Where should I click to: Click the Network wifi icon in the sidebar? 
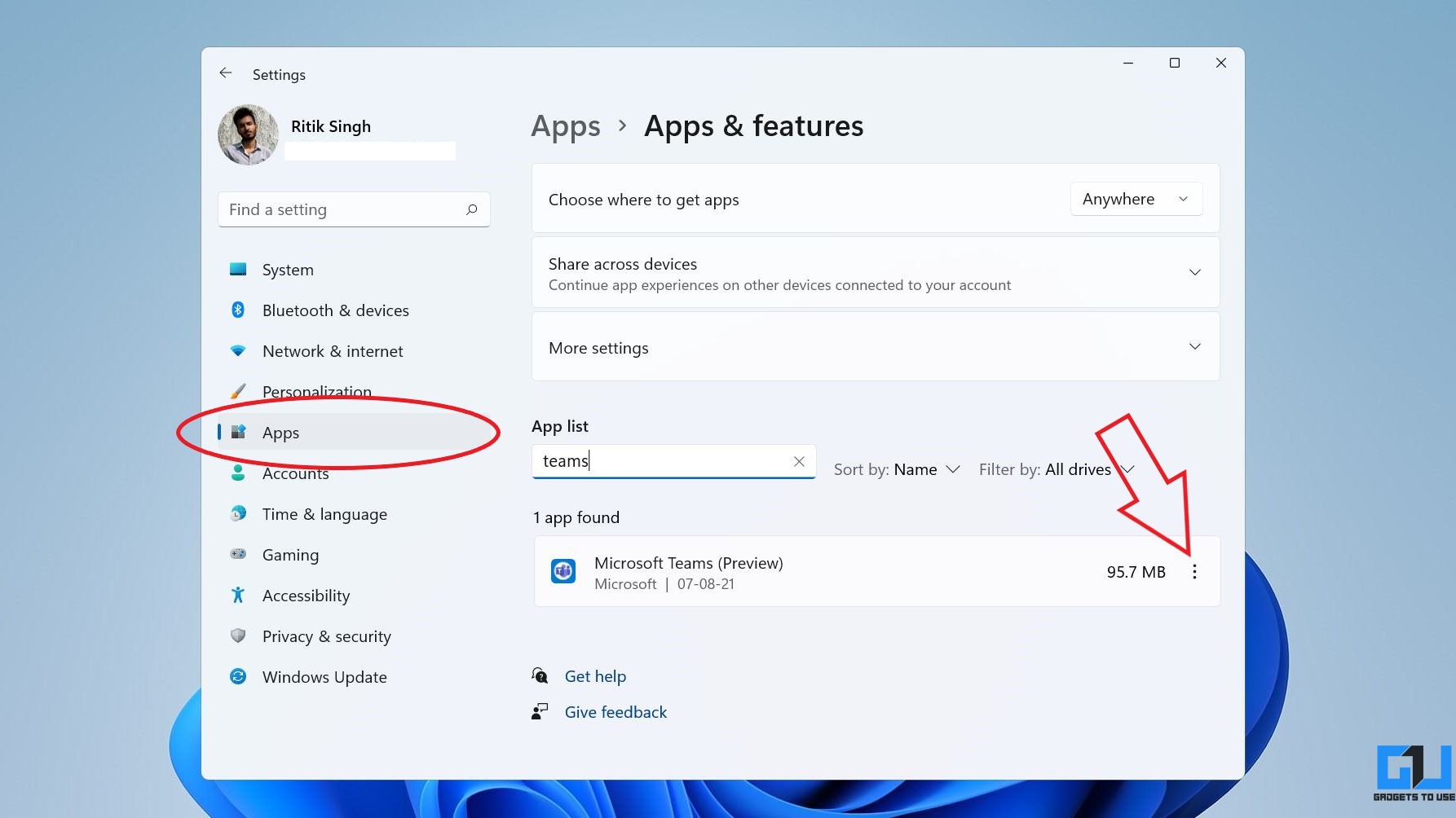tap(238, 350)
